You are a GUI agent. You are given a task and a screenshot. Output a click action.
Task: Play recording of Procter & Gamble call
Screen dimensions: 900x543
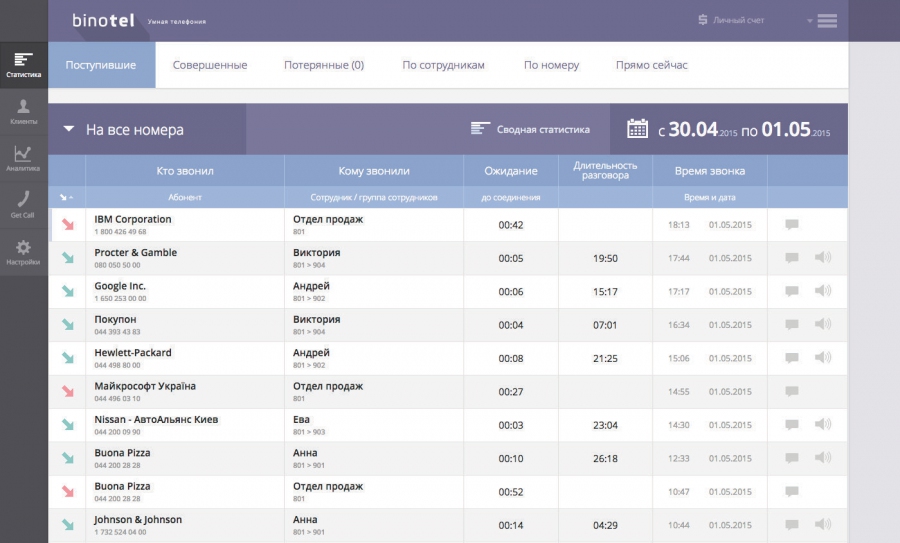[x=823, y=257]
